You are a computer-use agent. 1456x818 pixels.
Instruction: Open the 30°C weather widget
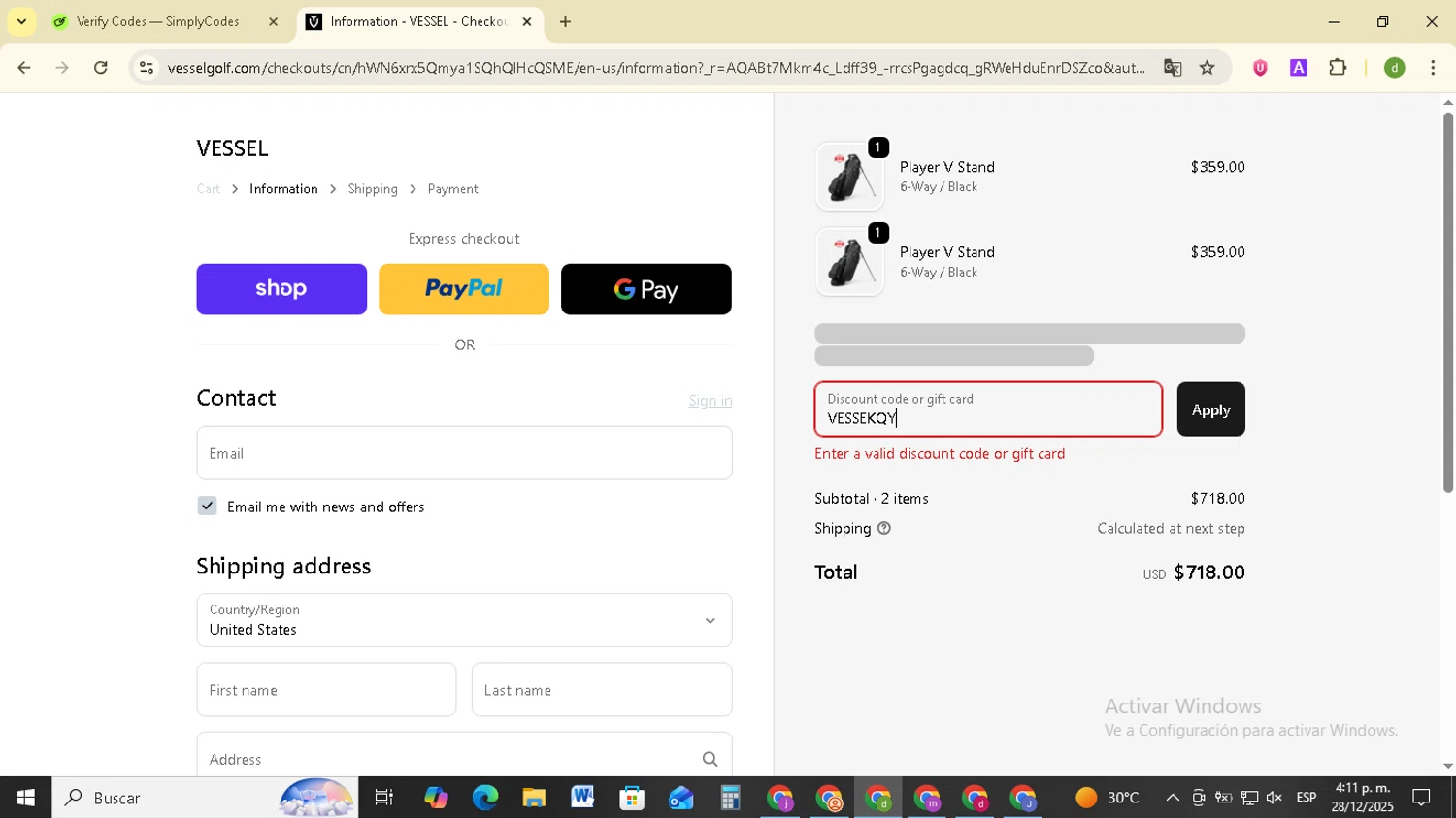tap(1108, 798)
